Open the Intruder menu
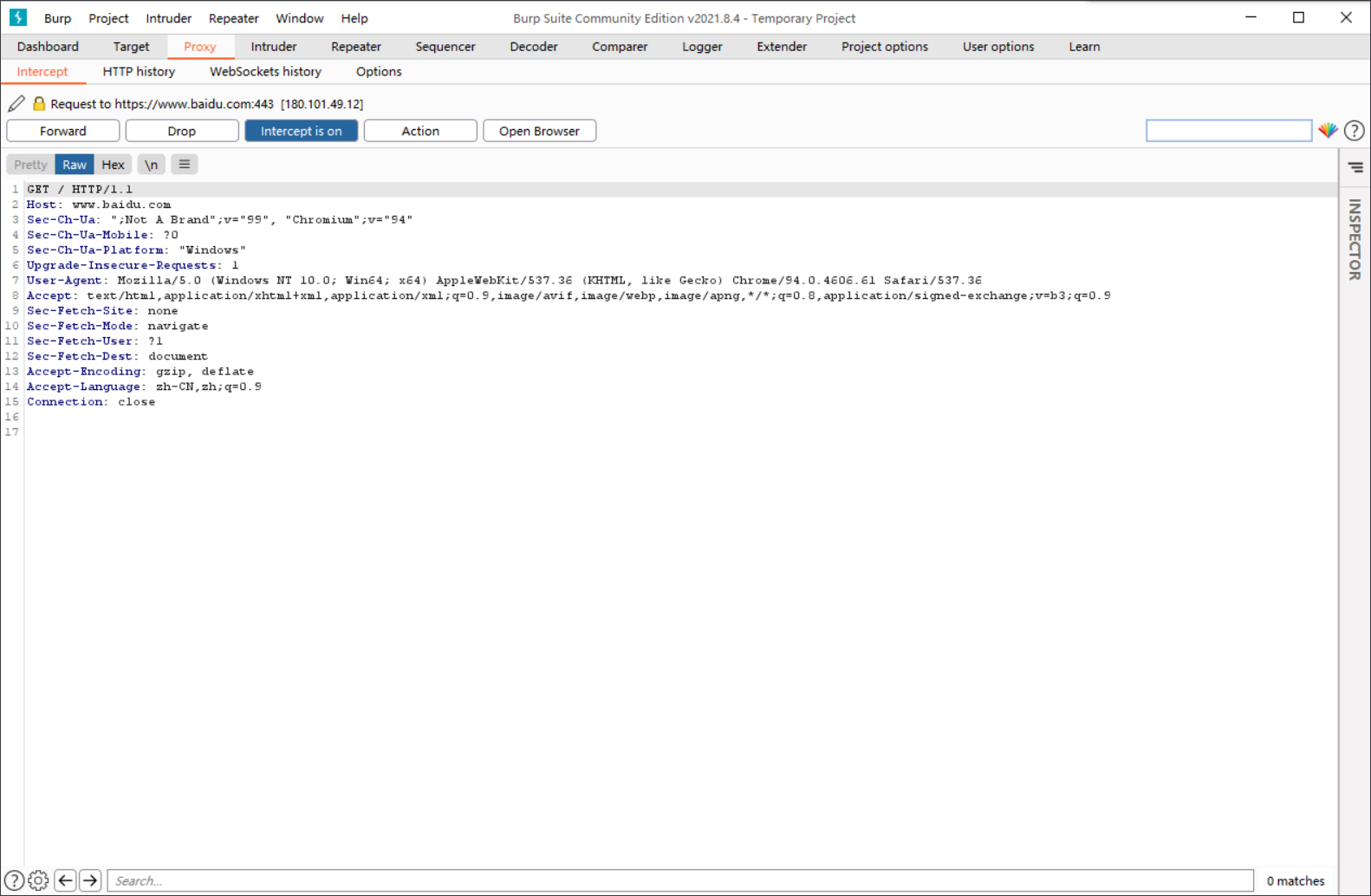1371x896 pixels. coord(168,18)
